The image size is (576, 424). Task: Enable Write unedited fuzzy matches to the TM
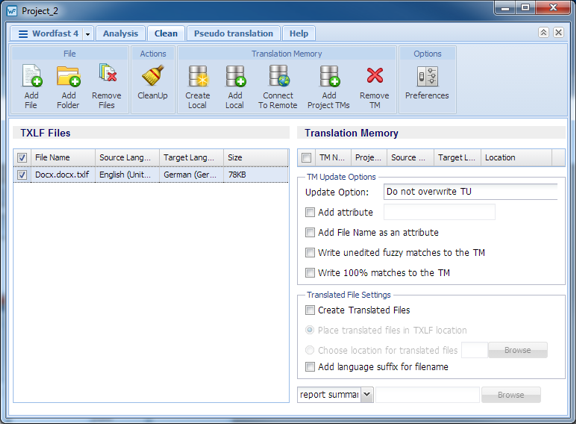[x=310, y=253]
